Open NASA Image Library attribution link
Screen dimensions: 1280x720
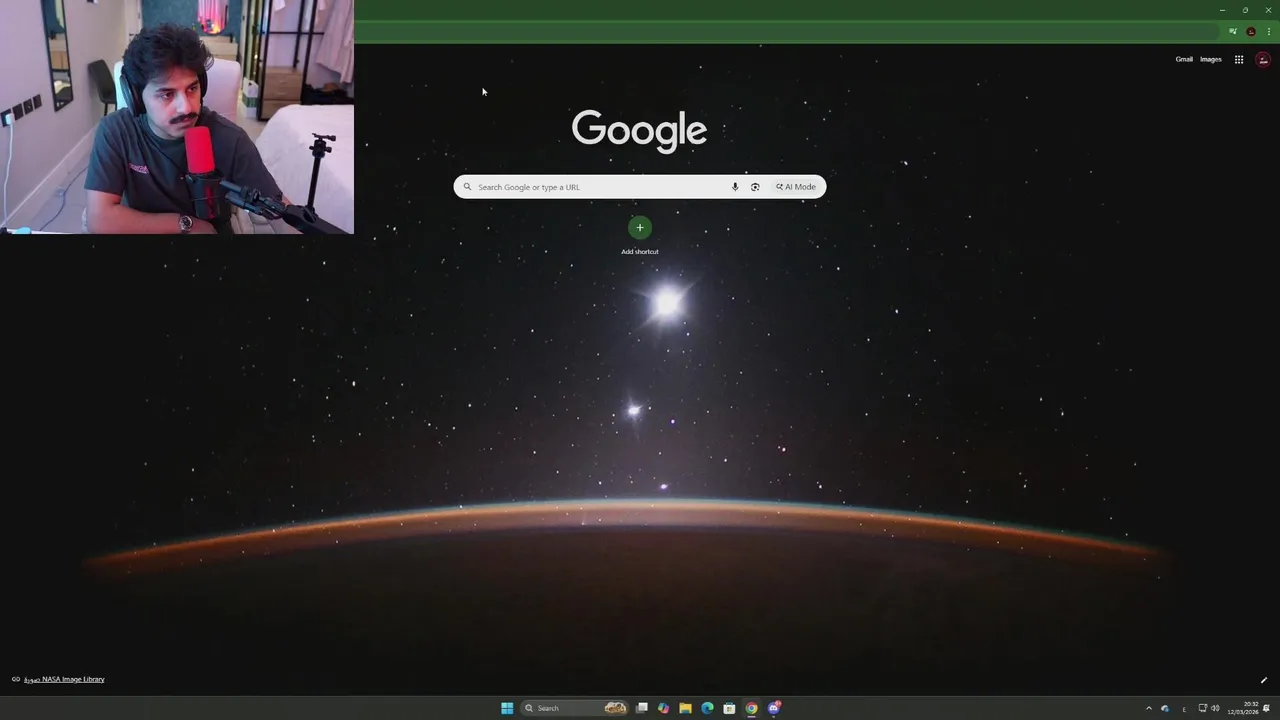[64, 679]
